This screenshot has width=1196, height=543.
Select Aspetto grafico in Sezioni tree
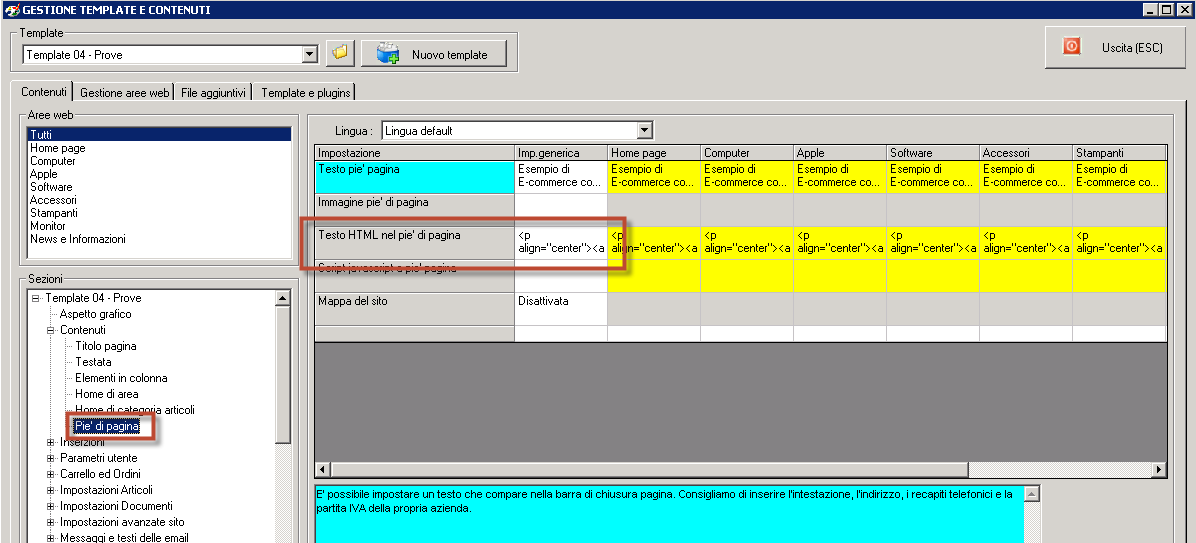coord(95,314)
